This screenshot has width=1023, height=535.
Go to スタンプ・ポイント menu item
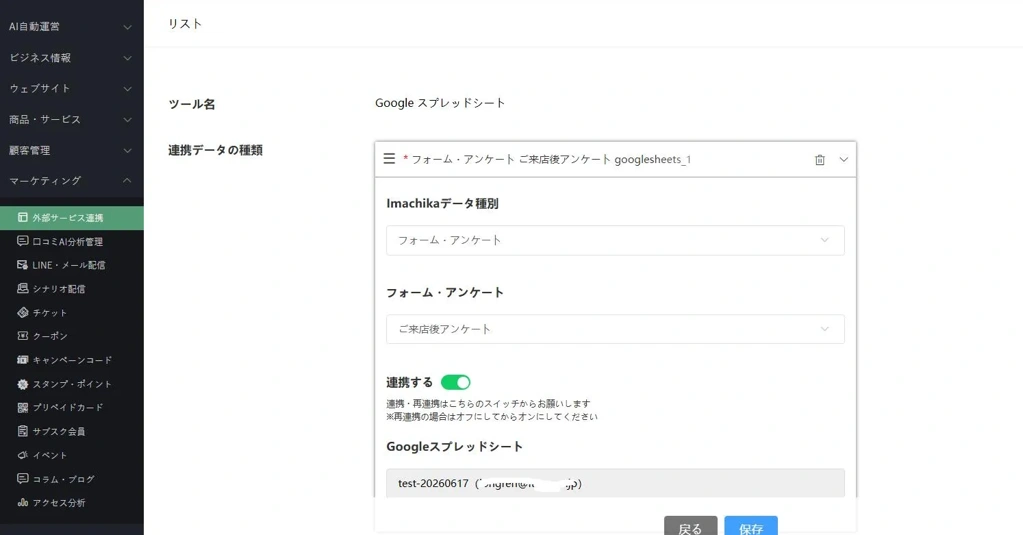[x=72, y=384]
